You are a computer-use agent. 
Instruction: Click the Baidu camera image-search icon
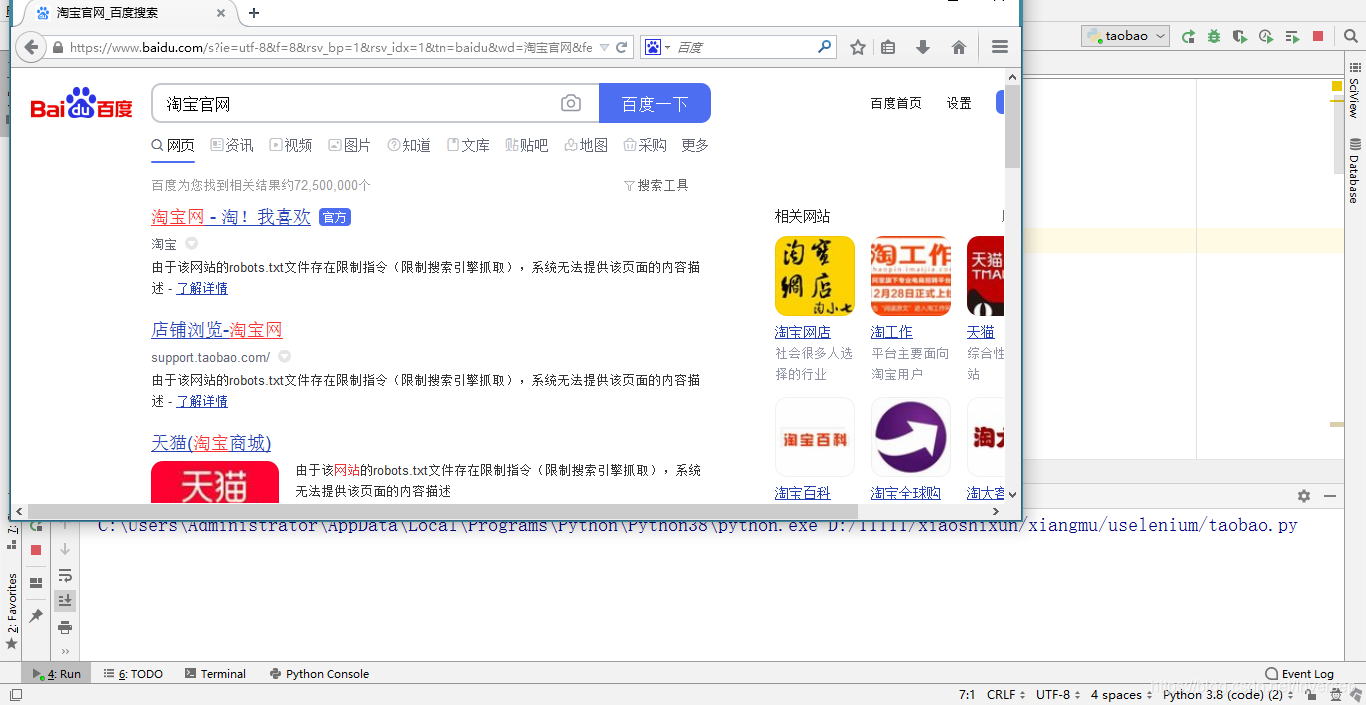click(571, 103)
